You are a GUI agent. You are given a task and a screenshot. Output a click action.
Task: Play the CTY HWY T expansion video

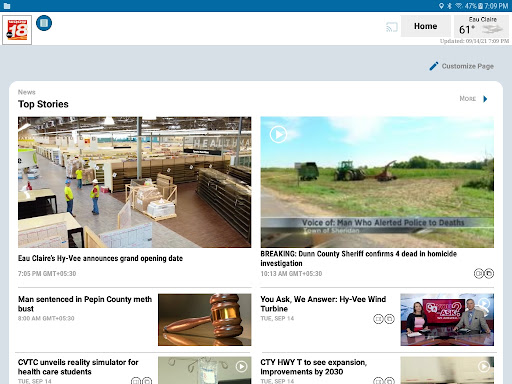(484, 367)
